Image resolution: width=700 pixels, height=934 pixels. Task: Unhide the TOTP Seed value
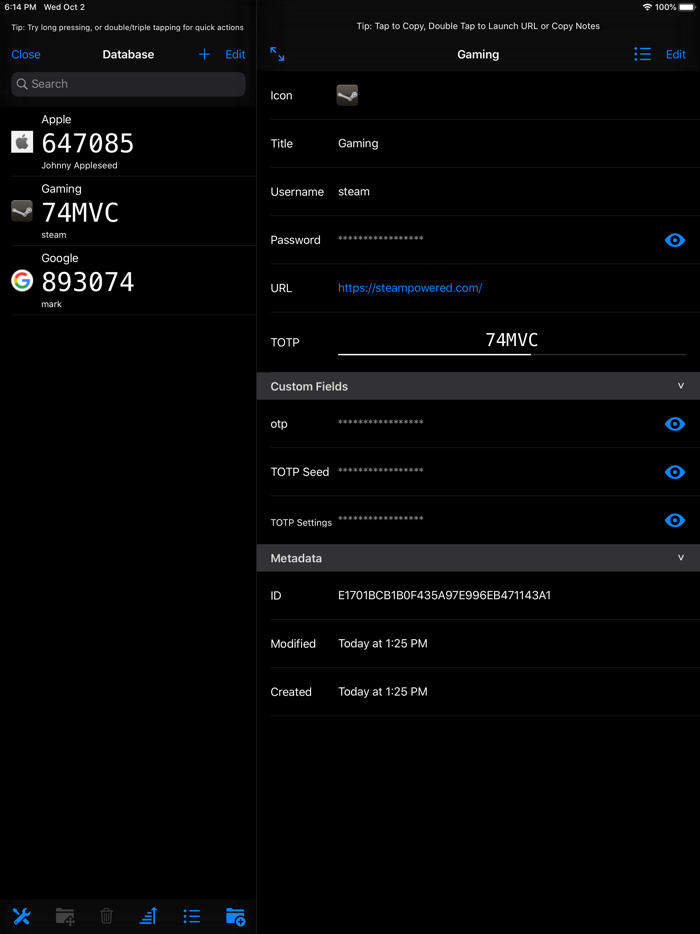tap(675, 472)
